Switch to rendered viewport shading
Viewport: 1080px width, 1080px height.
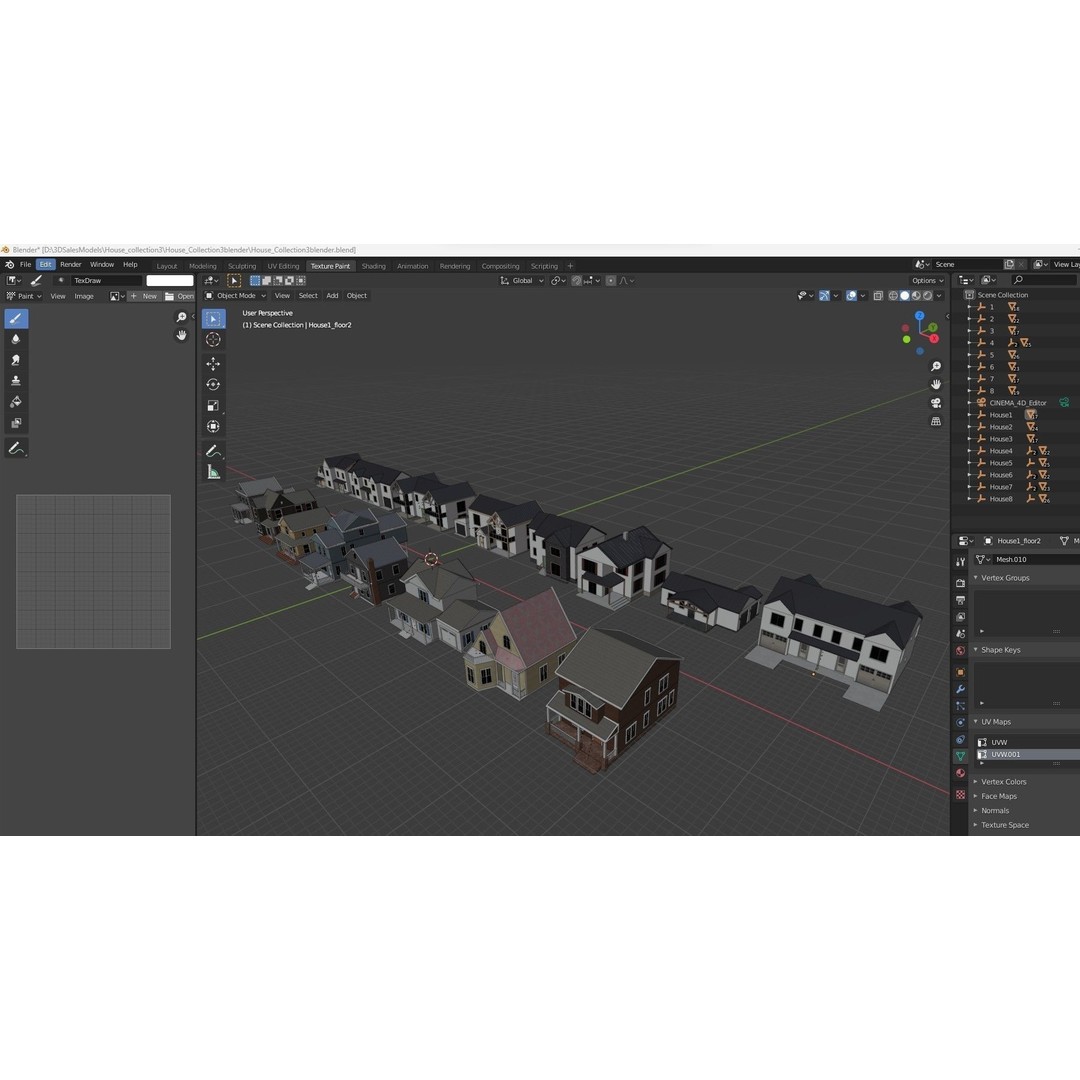[x=928, y=295]
